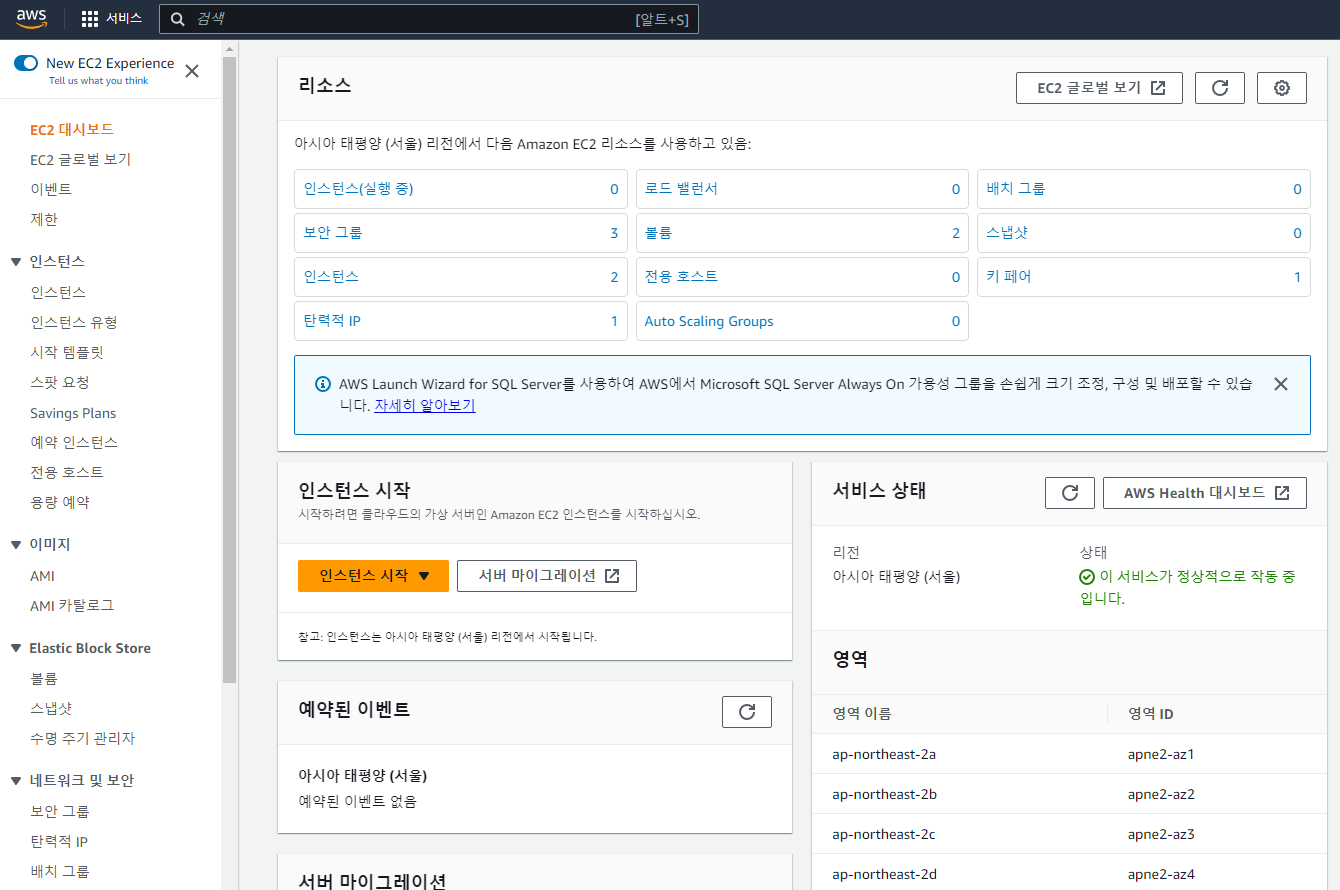Open the 서비스 grid menu icon
Screen dimensions: 1340x890
90,19
